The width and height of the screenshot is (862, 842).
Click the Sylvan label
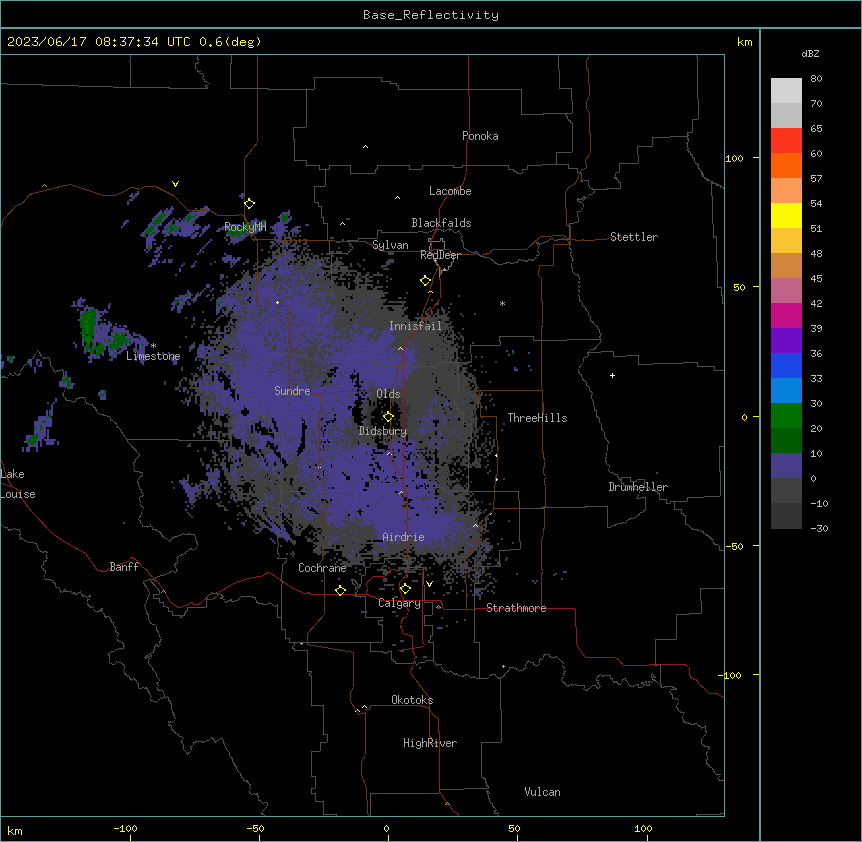pyautogui.click(x=390, y=245)
